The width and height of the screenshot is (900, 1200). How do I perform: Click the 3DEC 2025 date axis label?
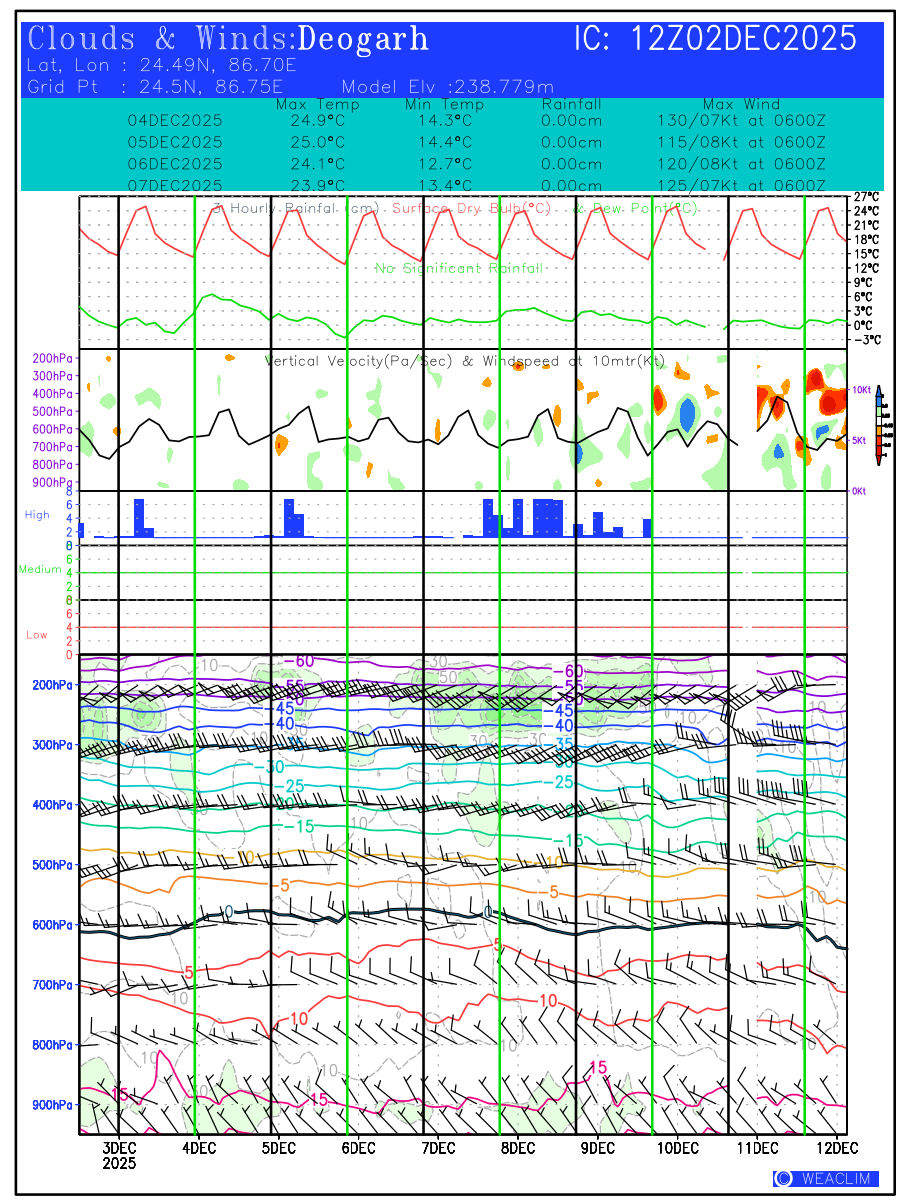[119, 1155]
